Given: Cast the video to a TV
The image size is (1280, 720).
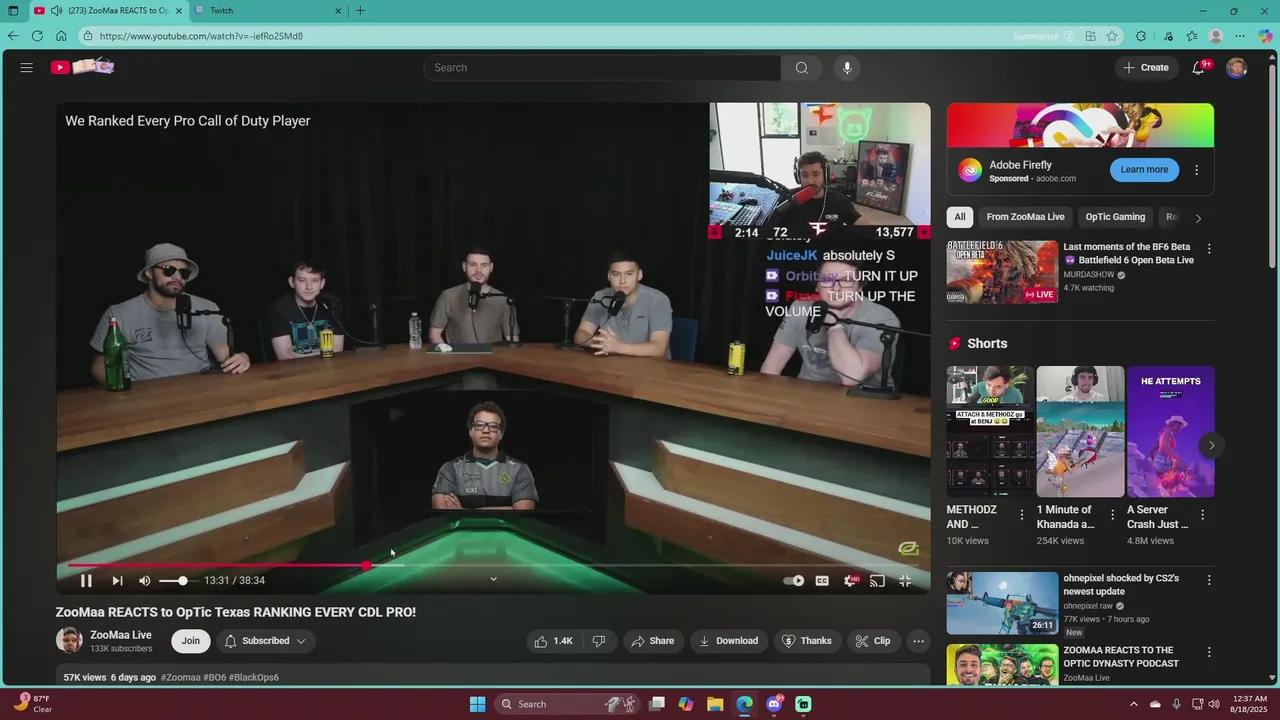Looking at the screenshot, I should (877, 581).
